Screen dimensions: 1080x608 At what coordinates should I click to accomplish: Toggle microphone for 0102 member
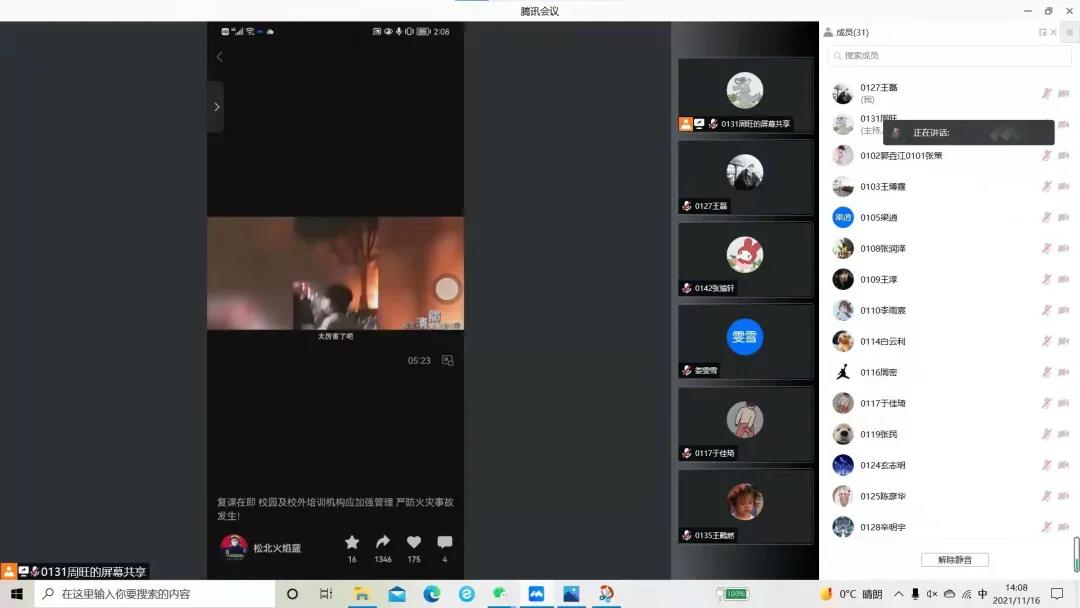1046,156
